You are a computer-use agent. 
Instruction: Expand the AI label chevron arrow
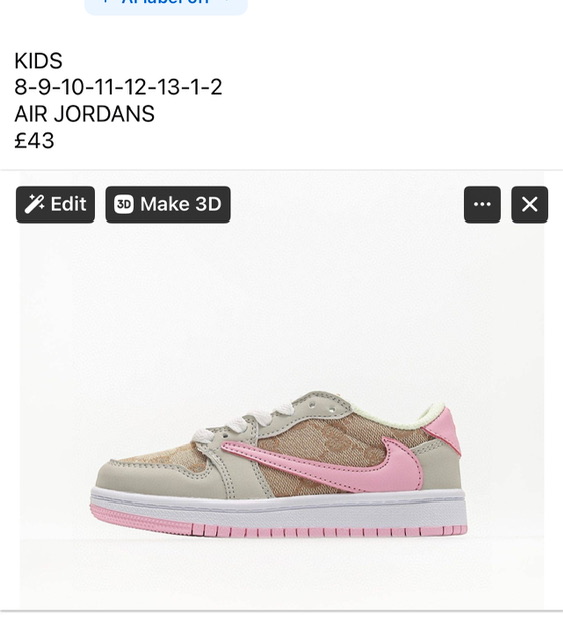click(227, 2)
